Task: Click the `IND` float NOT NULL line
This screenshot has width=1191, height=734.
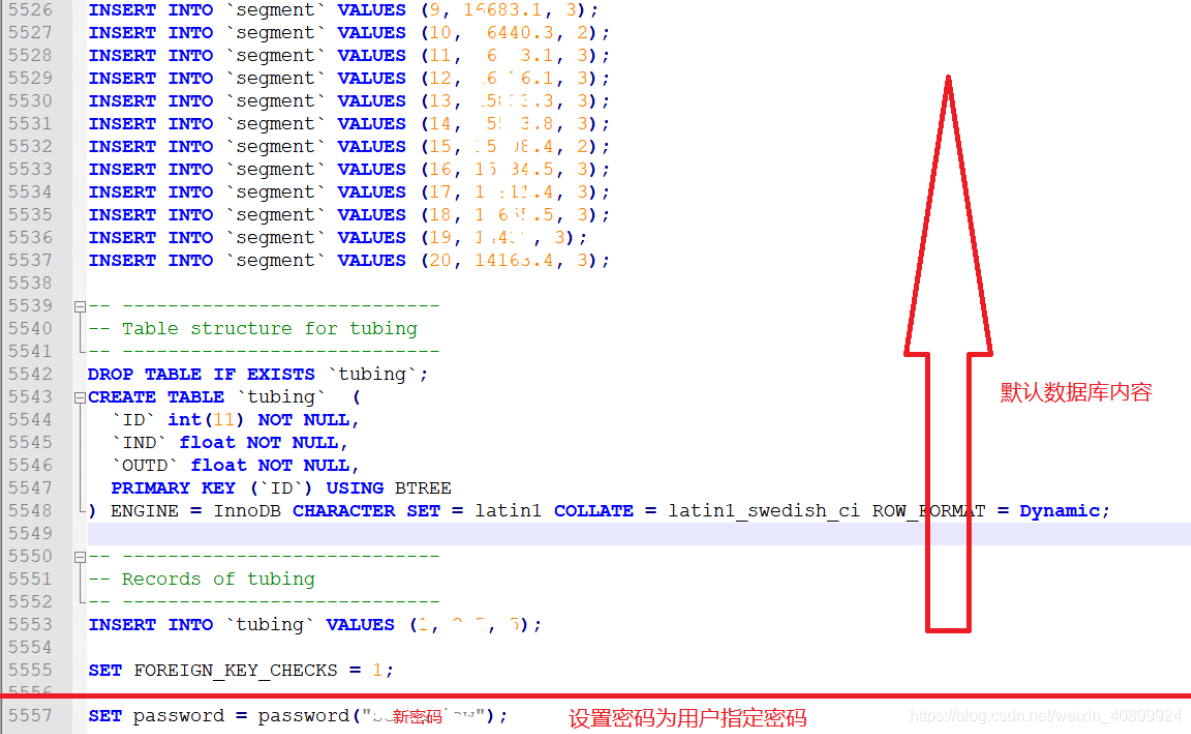Action: (229, 443)
